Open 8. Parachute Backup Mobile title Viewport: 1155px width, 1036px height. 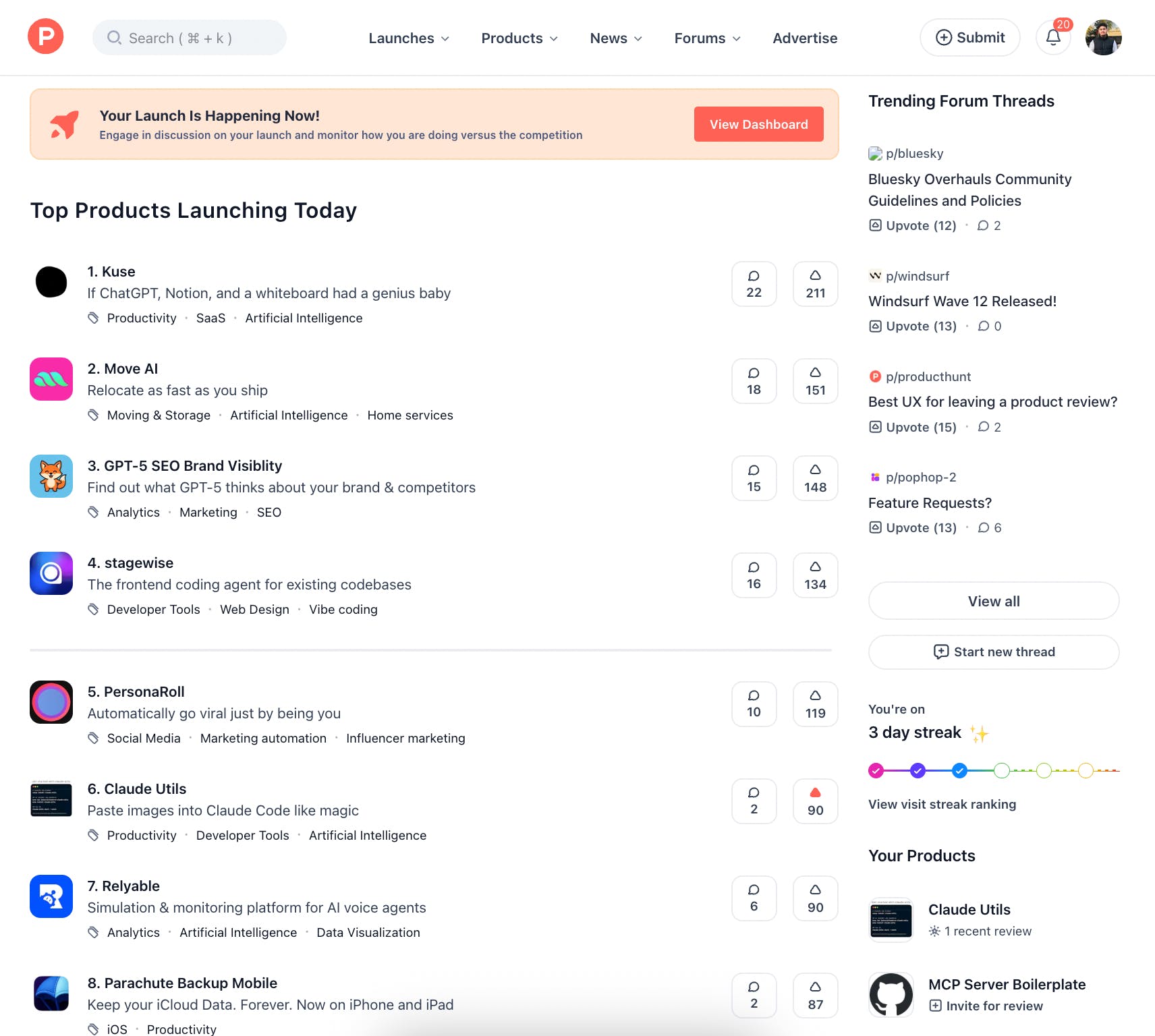182,983
